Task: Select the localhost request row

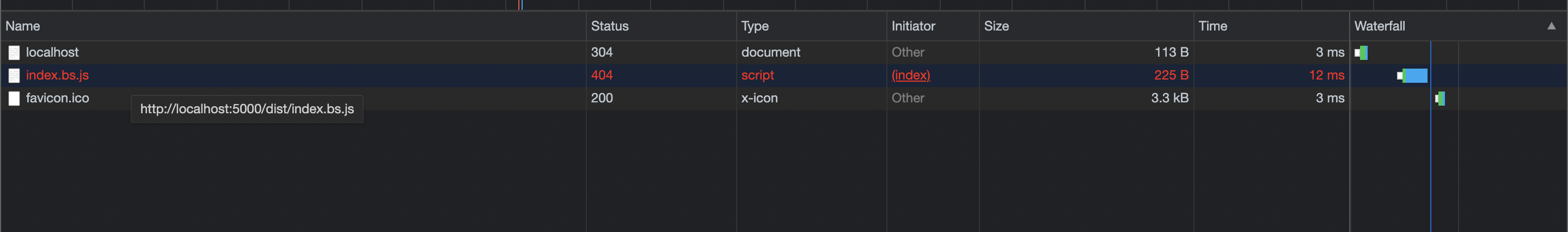Action: tap(784, 52)
